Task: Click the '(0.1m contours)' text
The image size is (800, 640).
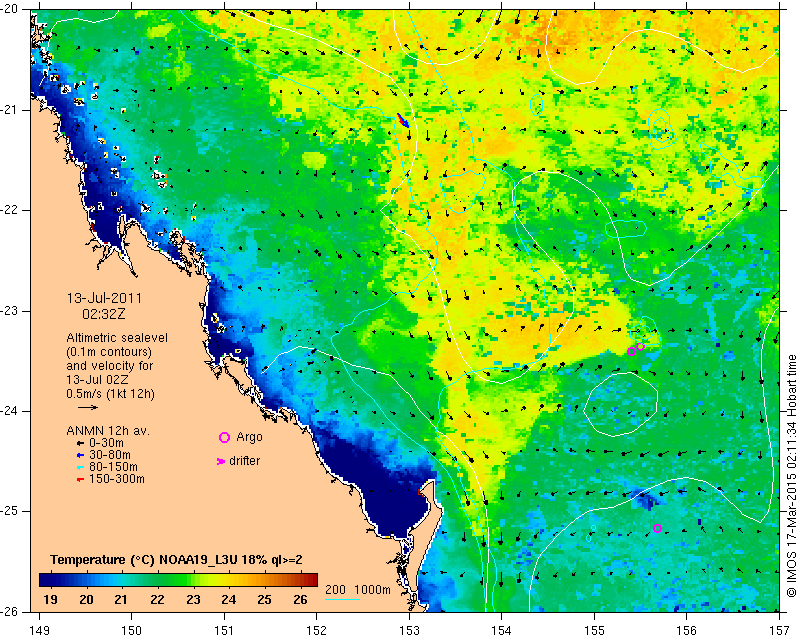Action: (109, 352)
